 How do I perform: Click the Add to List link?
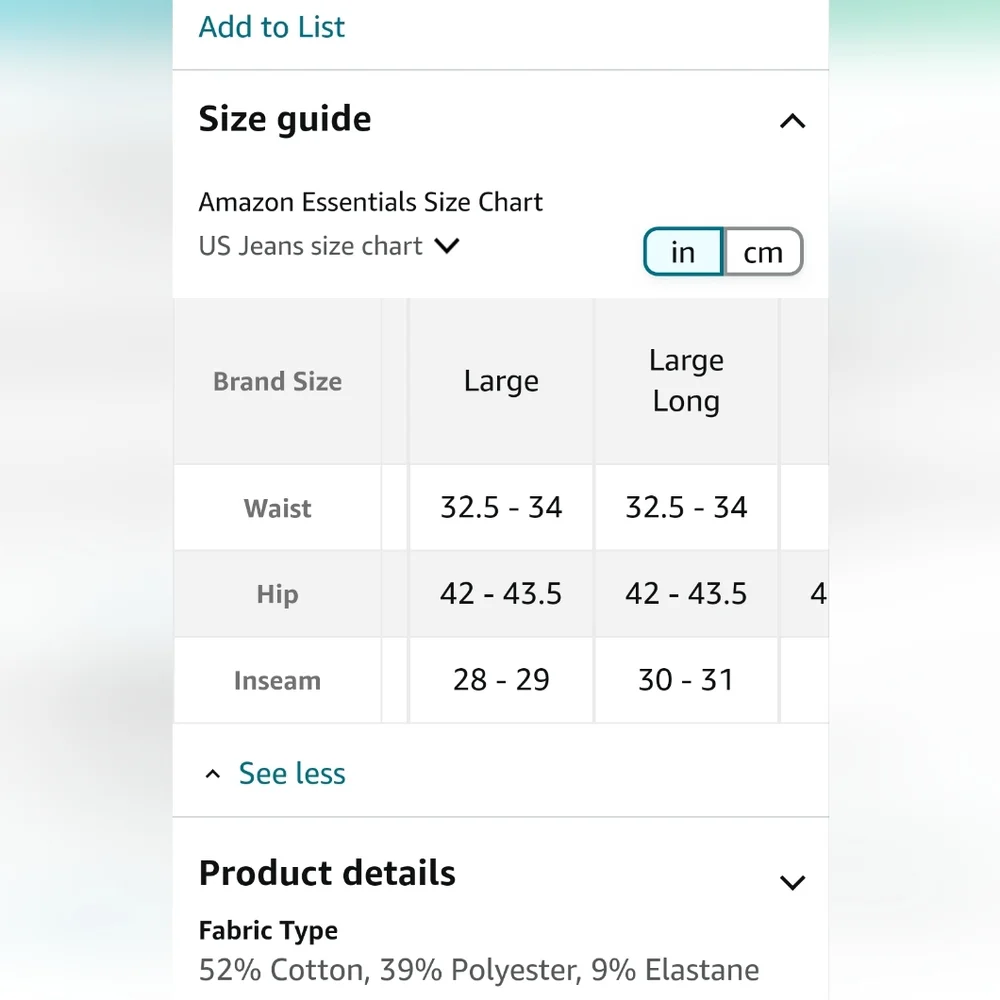pos(272,27)
